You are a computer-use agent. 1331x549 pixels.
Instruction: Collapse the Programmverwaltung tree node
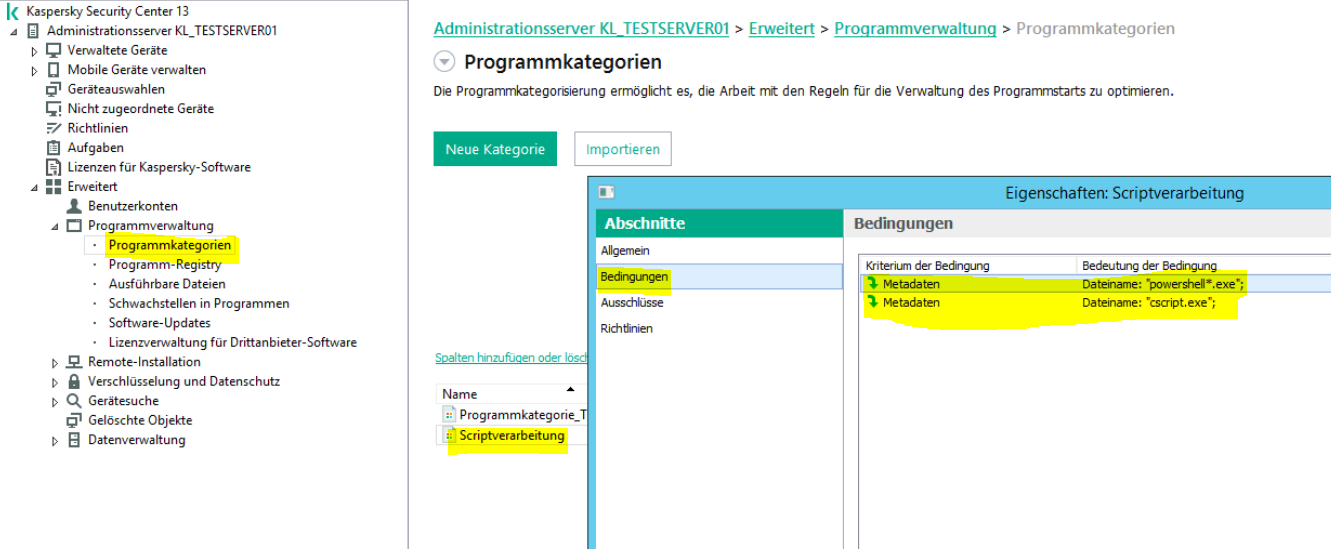pyautogui.click(x=54, y=227)
